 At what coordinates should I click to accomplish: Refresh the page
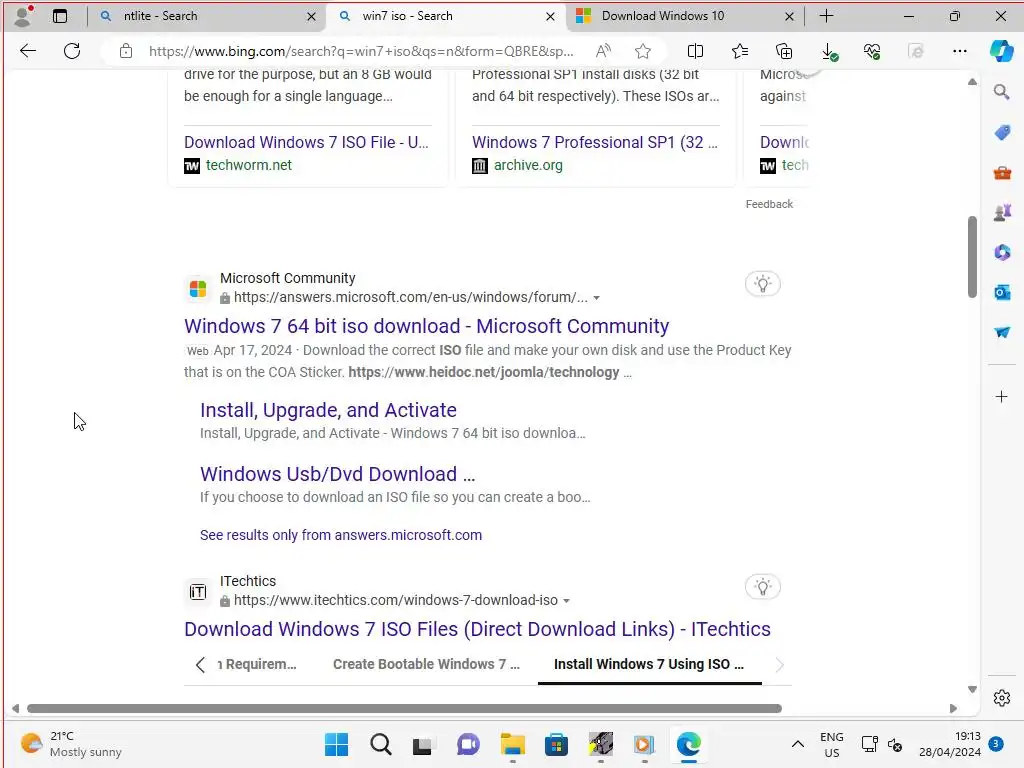pyautogui.click(x=72, y=51)
